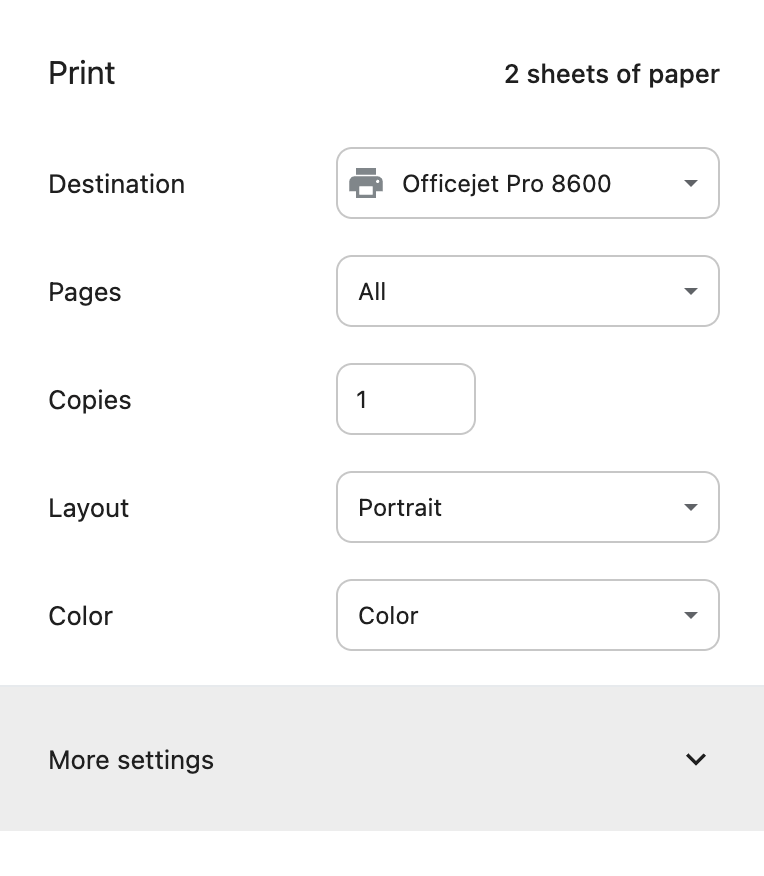Image resolution: width=764 pixels, height=876 pixels.
Task: Open the Pages dropdown showing All
Action: (528, 291)
